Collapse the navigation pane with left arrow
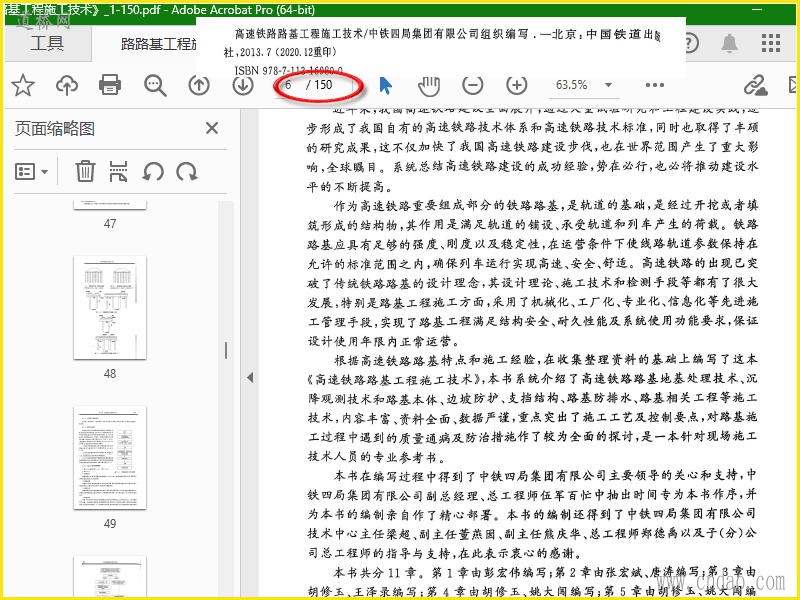800x600 pixels. 250,378
